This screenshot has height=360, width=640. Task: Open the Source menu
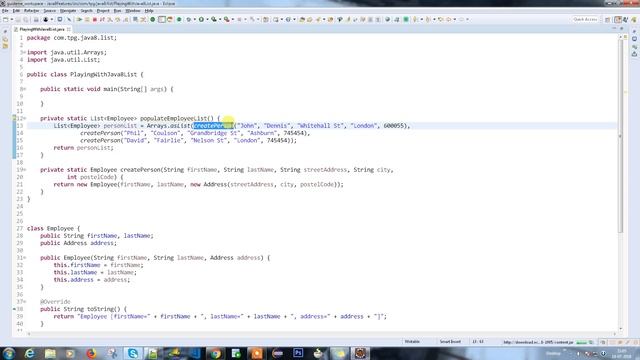click(x=50, y=11)
